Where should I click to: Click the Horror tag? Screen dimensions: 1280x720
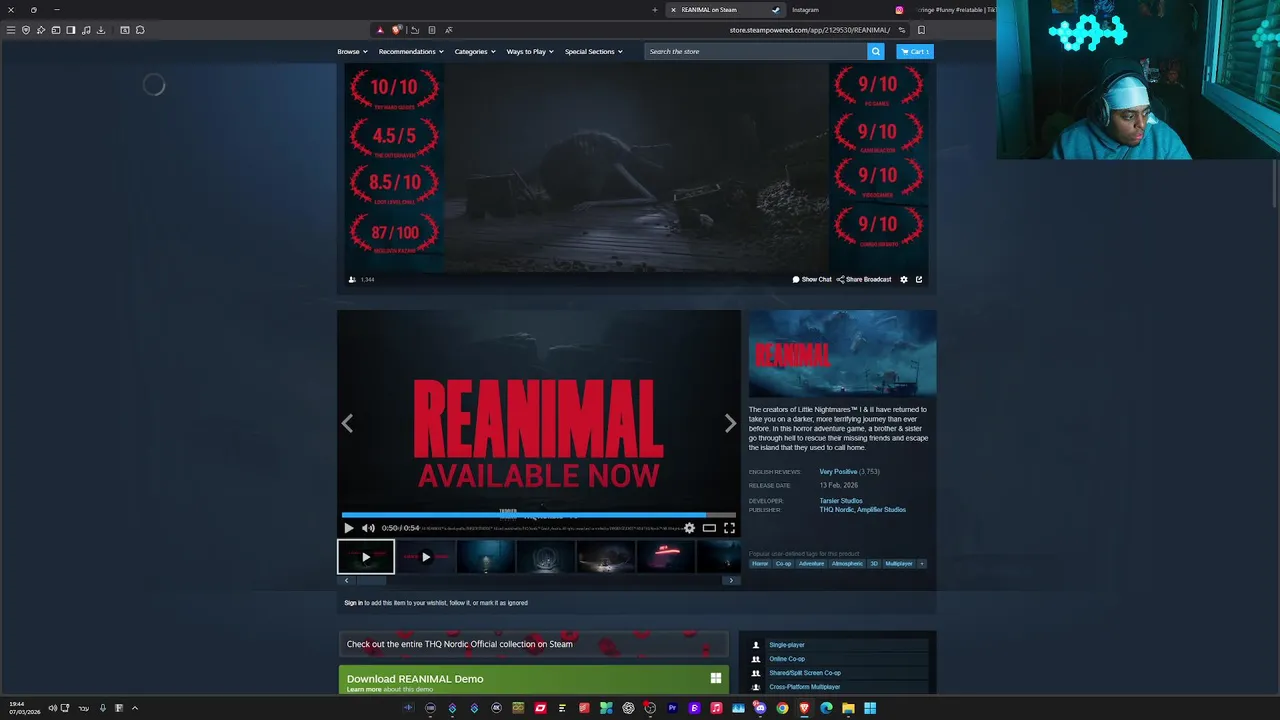[x=760, y=564]
